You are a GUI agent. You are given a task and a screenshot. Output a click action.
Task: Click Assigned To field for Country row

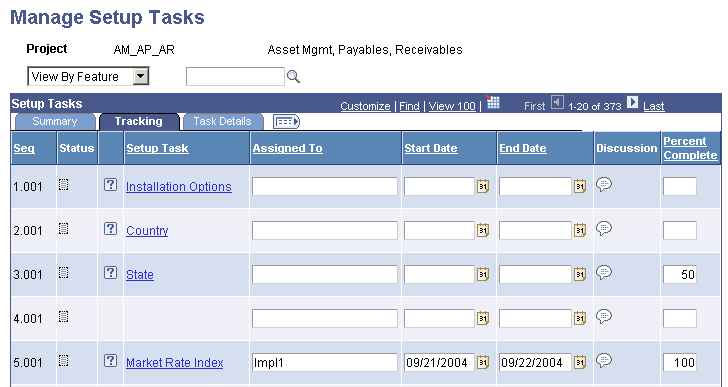click(x=325, y=231)
